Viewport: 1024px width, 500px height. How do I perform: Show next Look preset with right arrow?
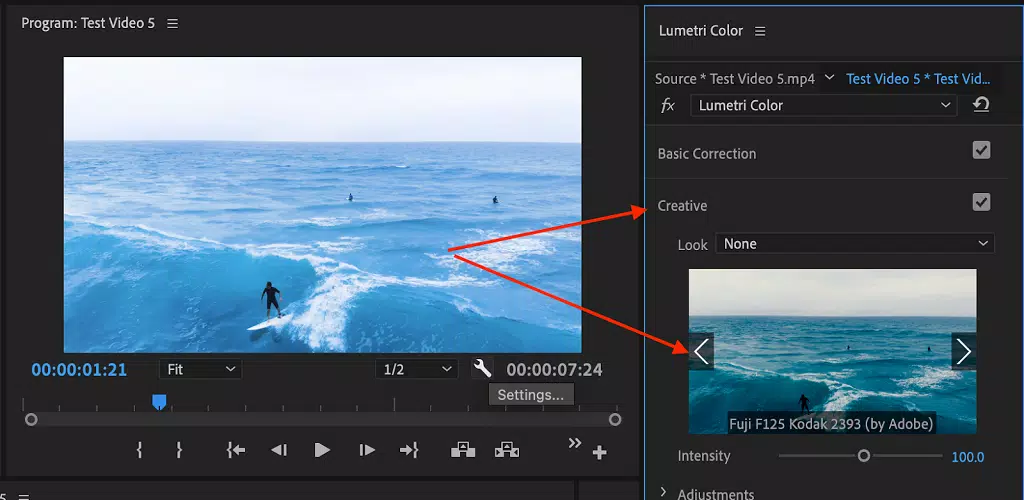964,352
